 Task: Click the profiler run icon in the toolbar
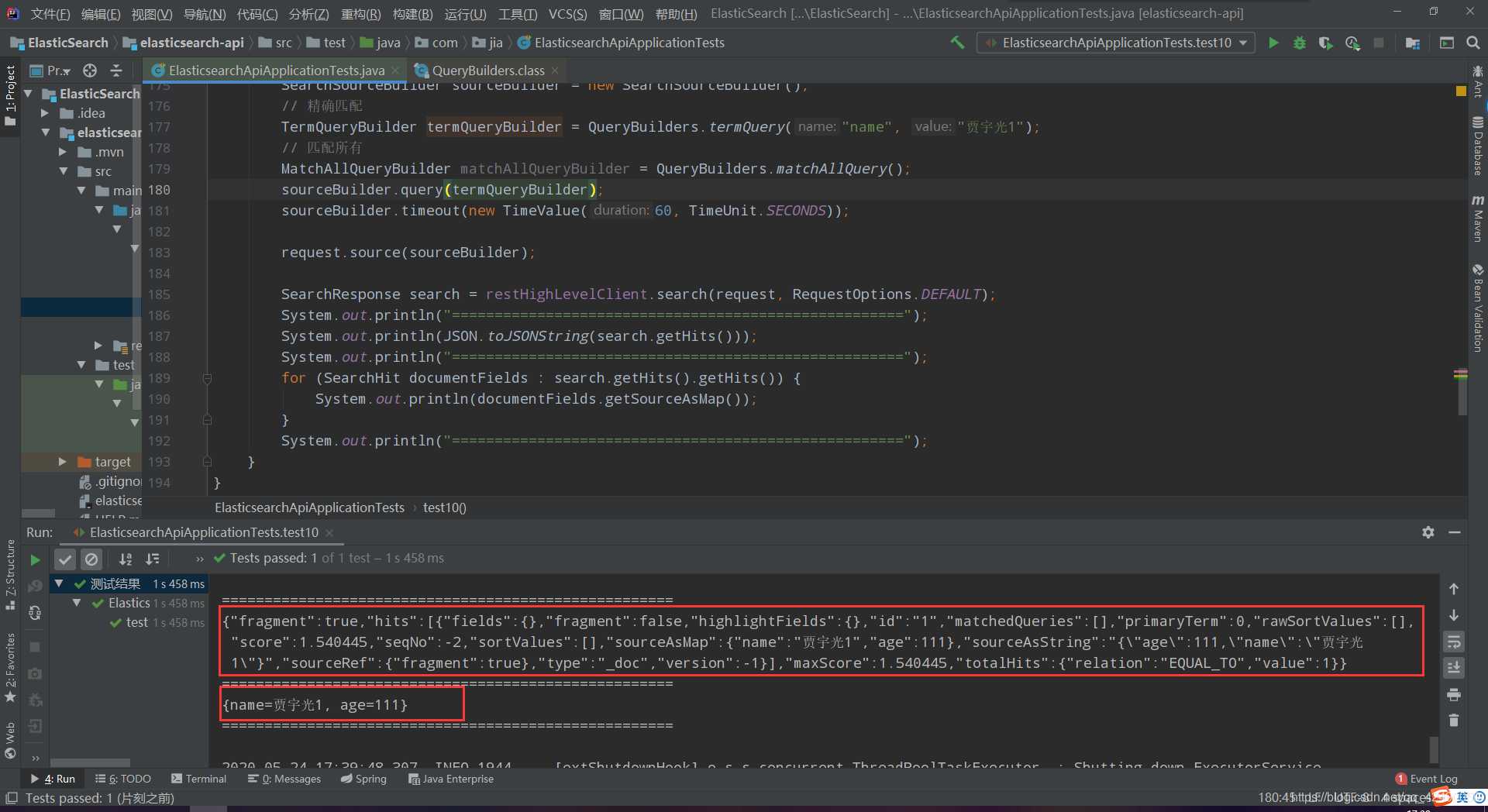coord(1352,43)
